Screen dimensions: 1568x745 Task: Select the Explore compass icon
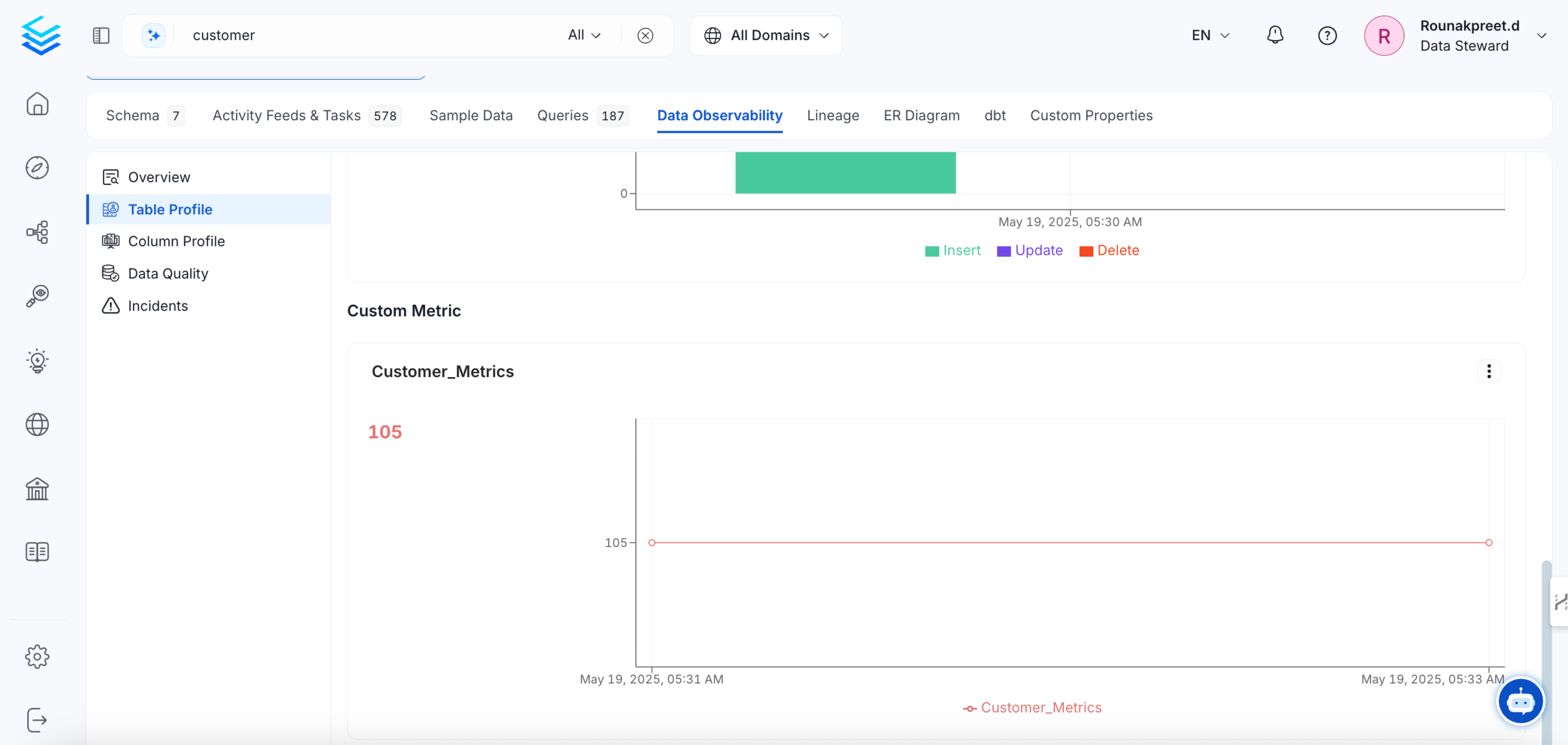coord(38,168)
